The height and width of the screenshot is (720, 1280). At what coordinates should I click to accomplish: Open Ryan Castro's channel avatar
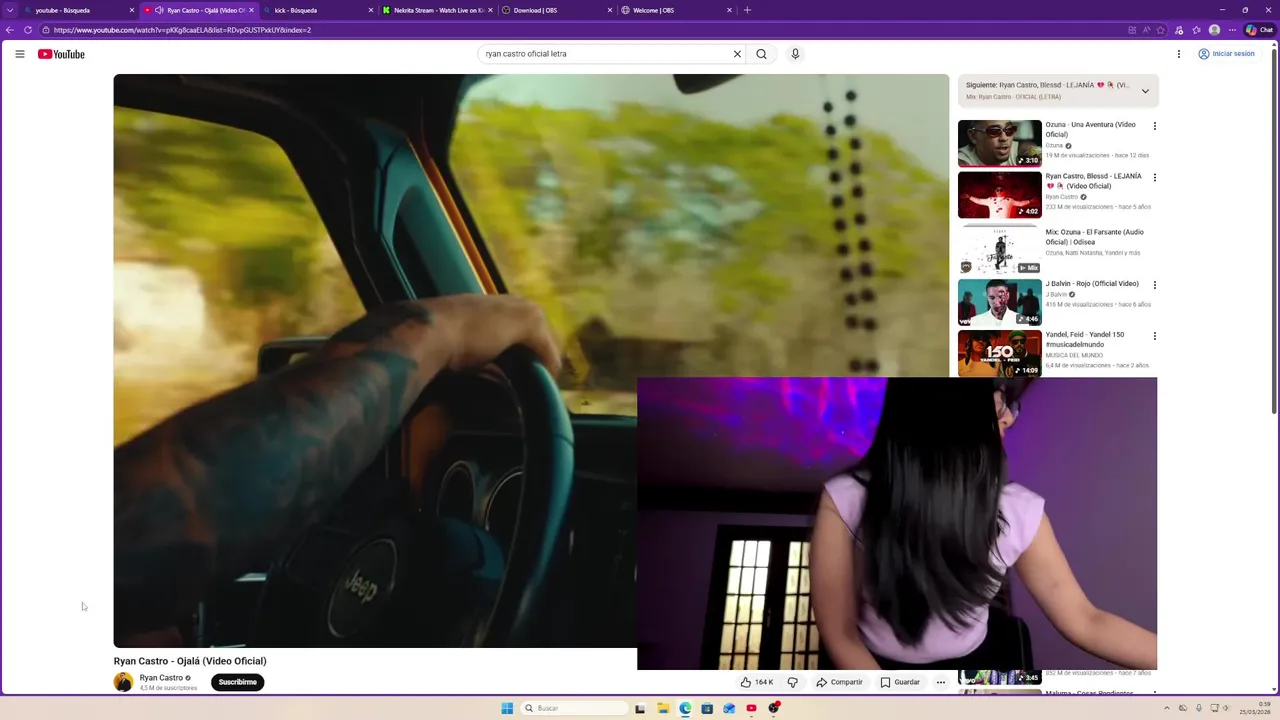point(123,682)
